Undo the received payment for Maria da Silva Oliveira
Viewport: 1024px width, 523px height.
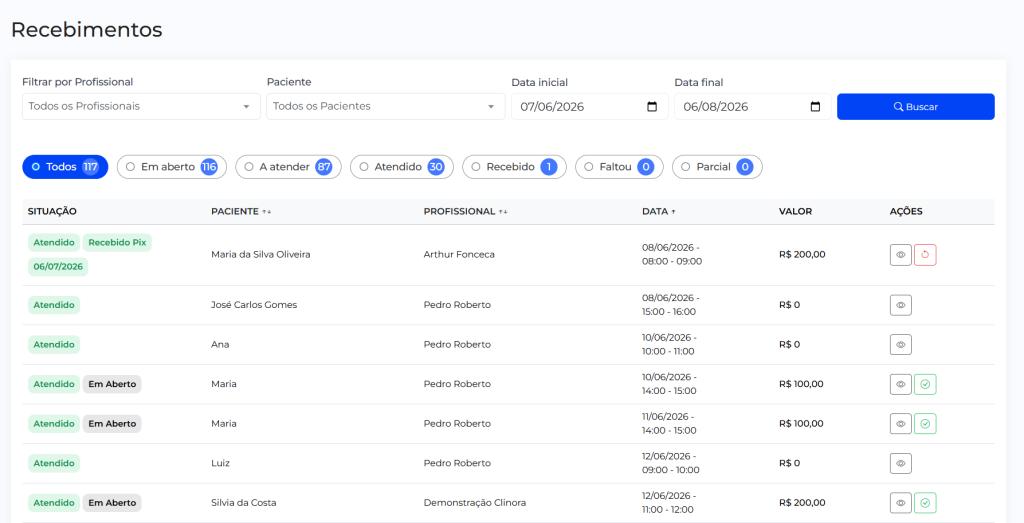pos(925,255)
